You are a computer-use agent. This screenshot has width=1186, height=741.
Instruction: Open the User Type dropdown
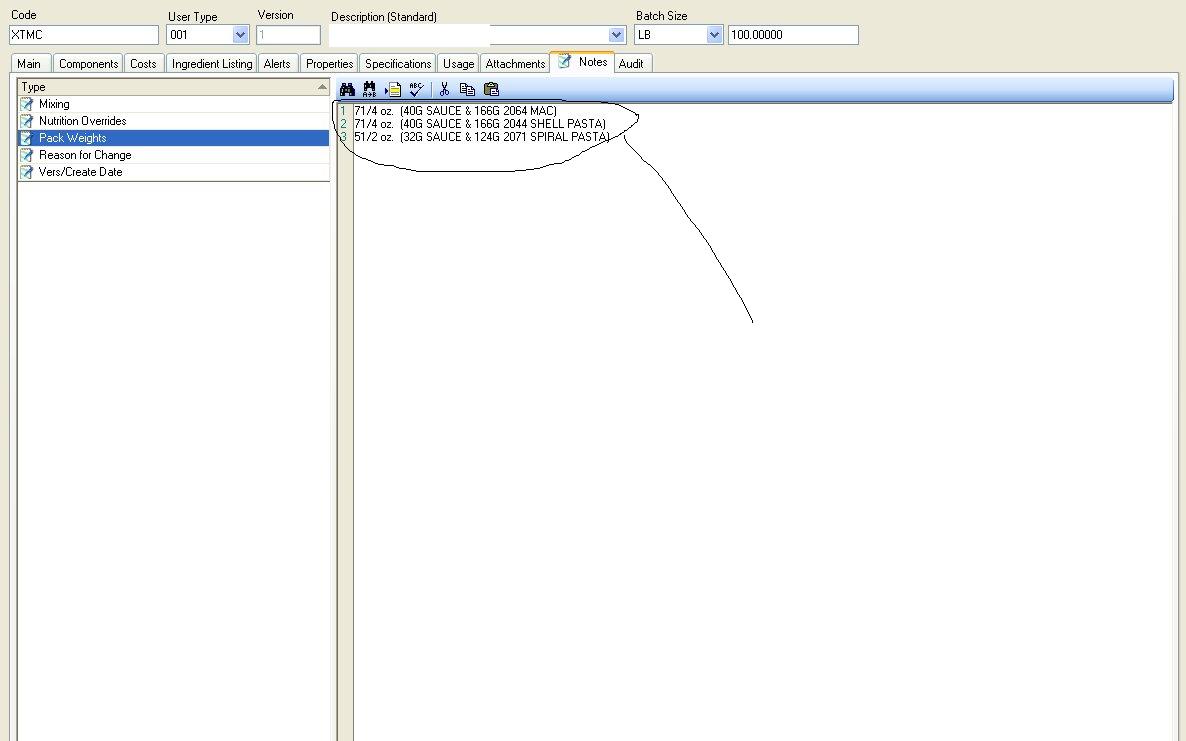tap(238, 34)
